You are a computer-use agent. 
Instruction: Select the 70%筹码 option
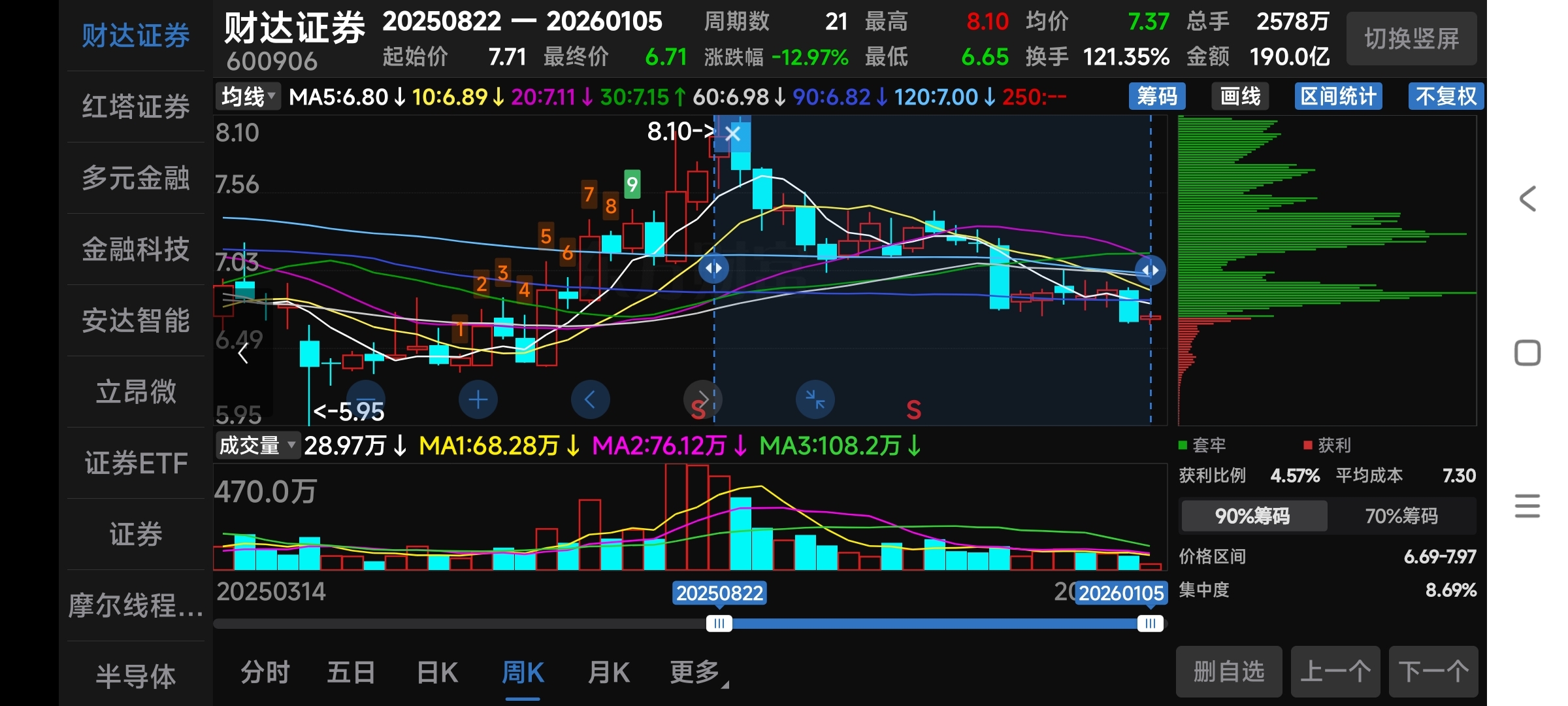pyautogui.click(x=1401, y=516)
